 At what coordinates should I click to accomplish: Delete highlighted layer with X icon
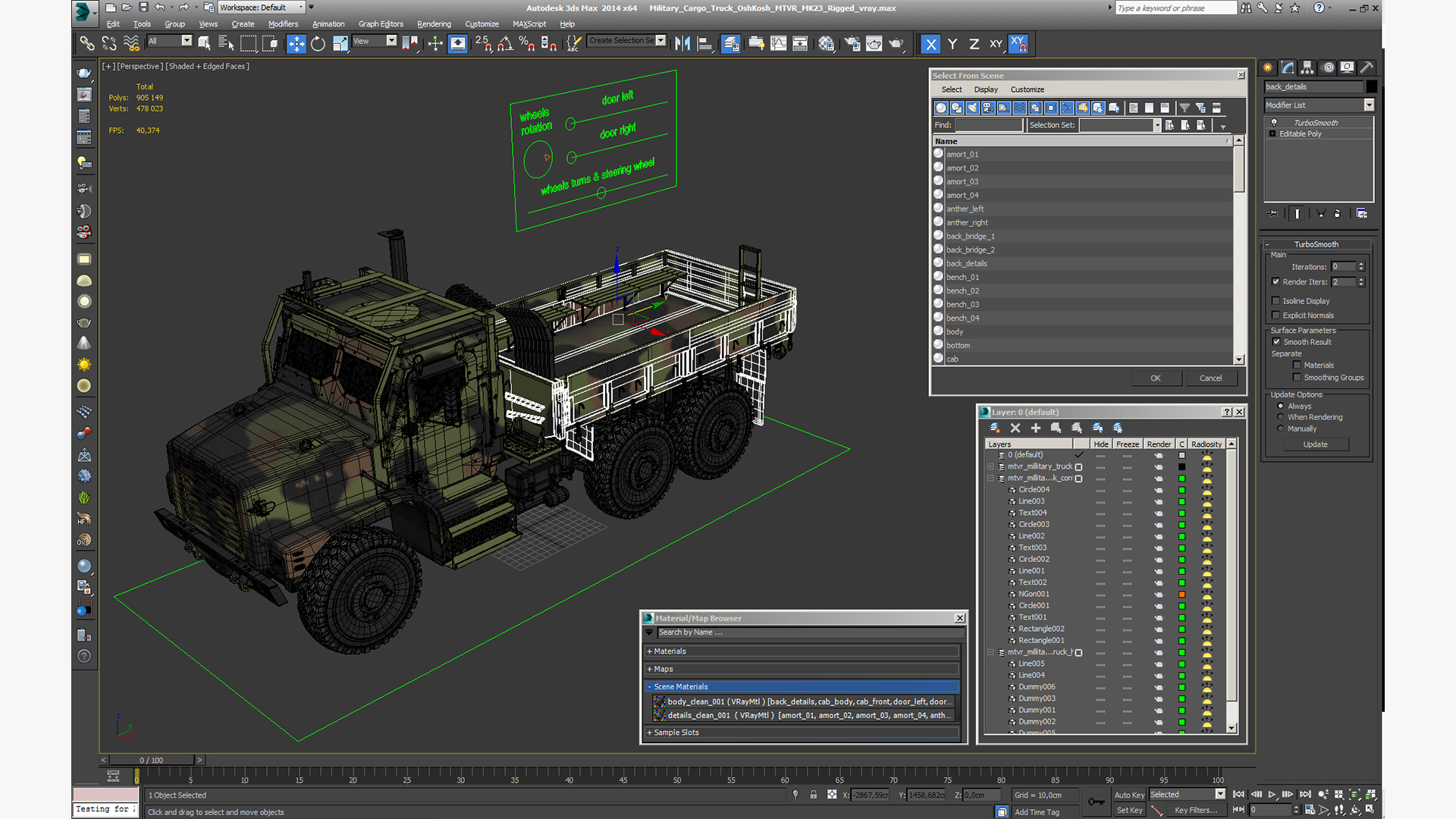point(1015,428)
